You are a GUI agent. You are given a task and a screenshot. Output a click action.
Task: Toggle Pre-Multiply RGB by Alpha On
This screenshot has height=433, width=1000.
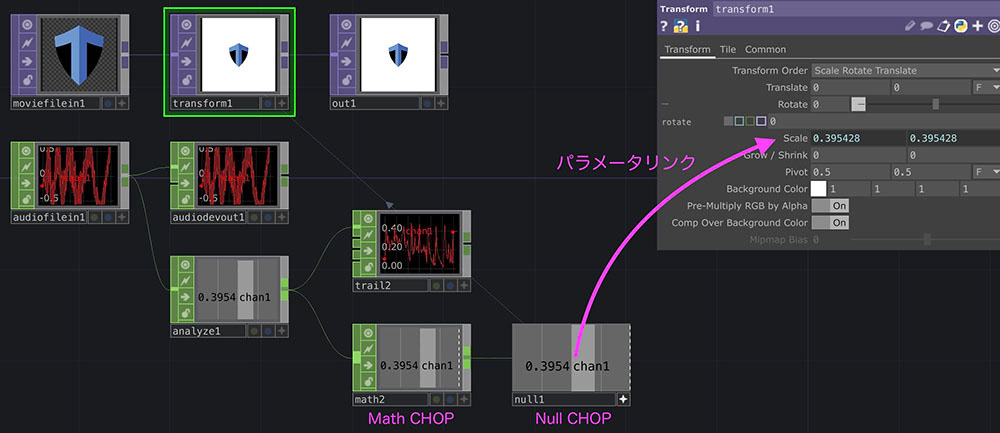(x=830, y=206)
